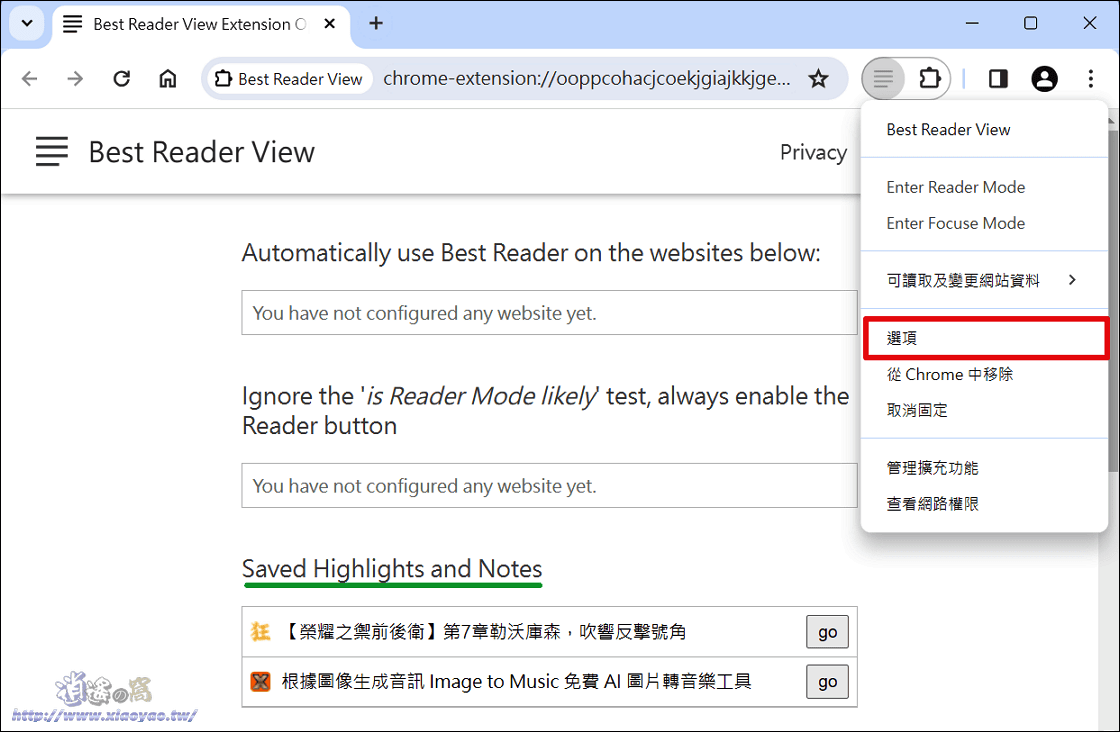Screen dimensions: 1120x732
Task: Go forward to the next page
Action: point(75,79)
